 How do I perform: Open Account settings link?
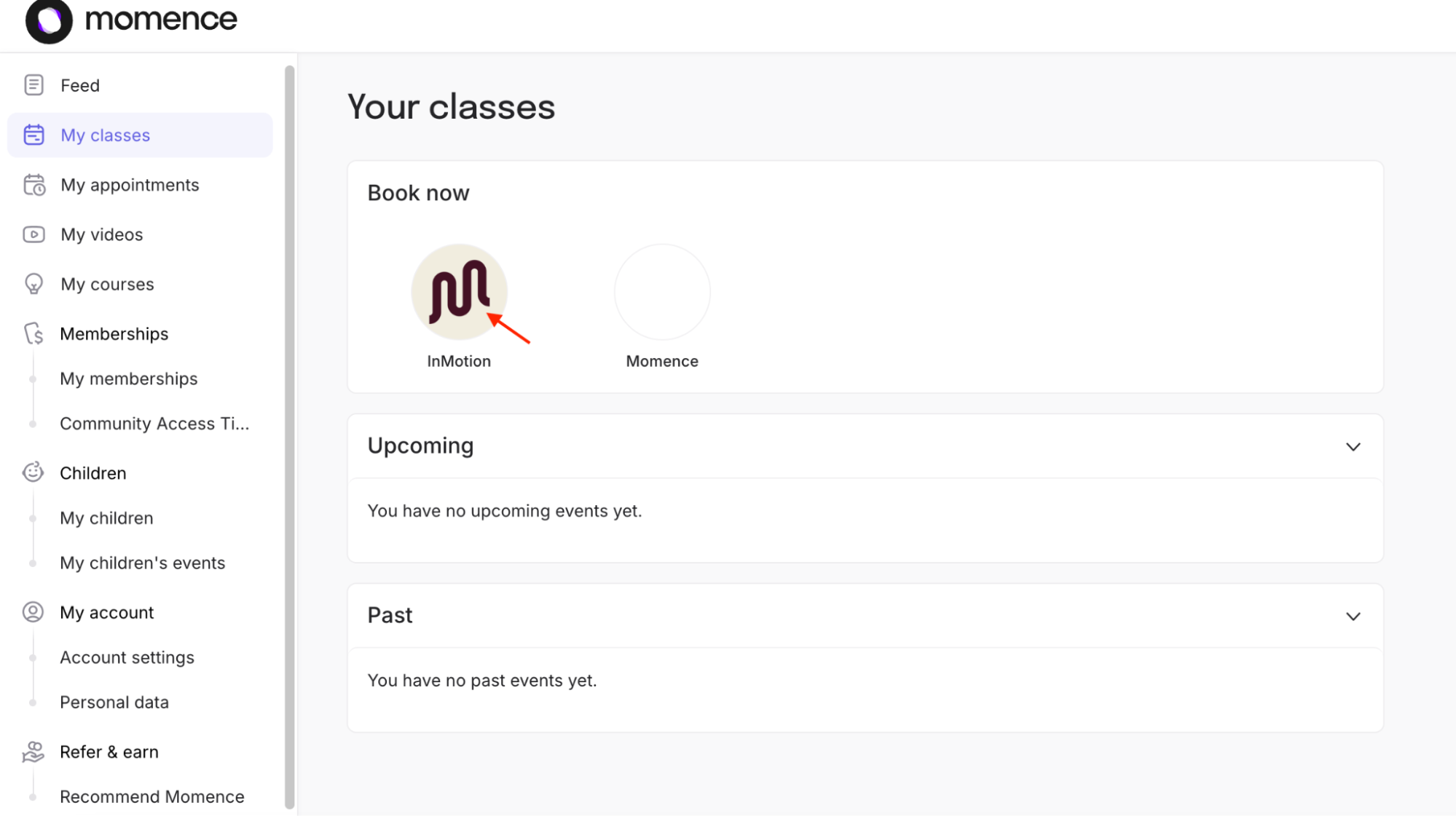pyautogui.click(x=127, y=657)
